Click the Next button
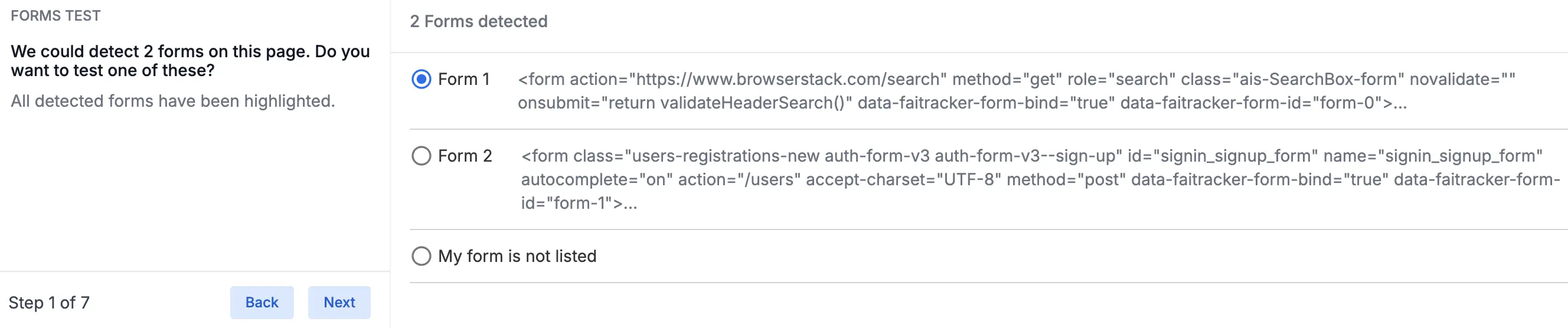 point(339,303)
